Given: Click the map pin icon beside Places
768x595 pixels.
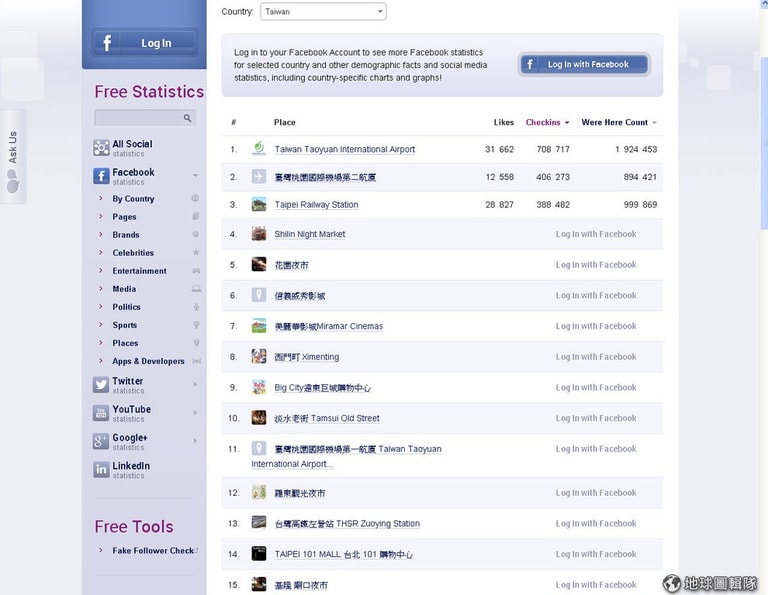Looking at the screenshot, I should click(x=196, y=343).
